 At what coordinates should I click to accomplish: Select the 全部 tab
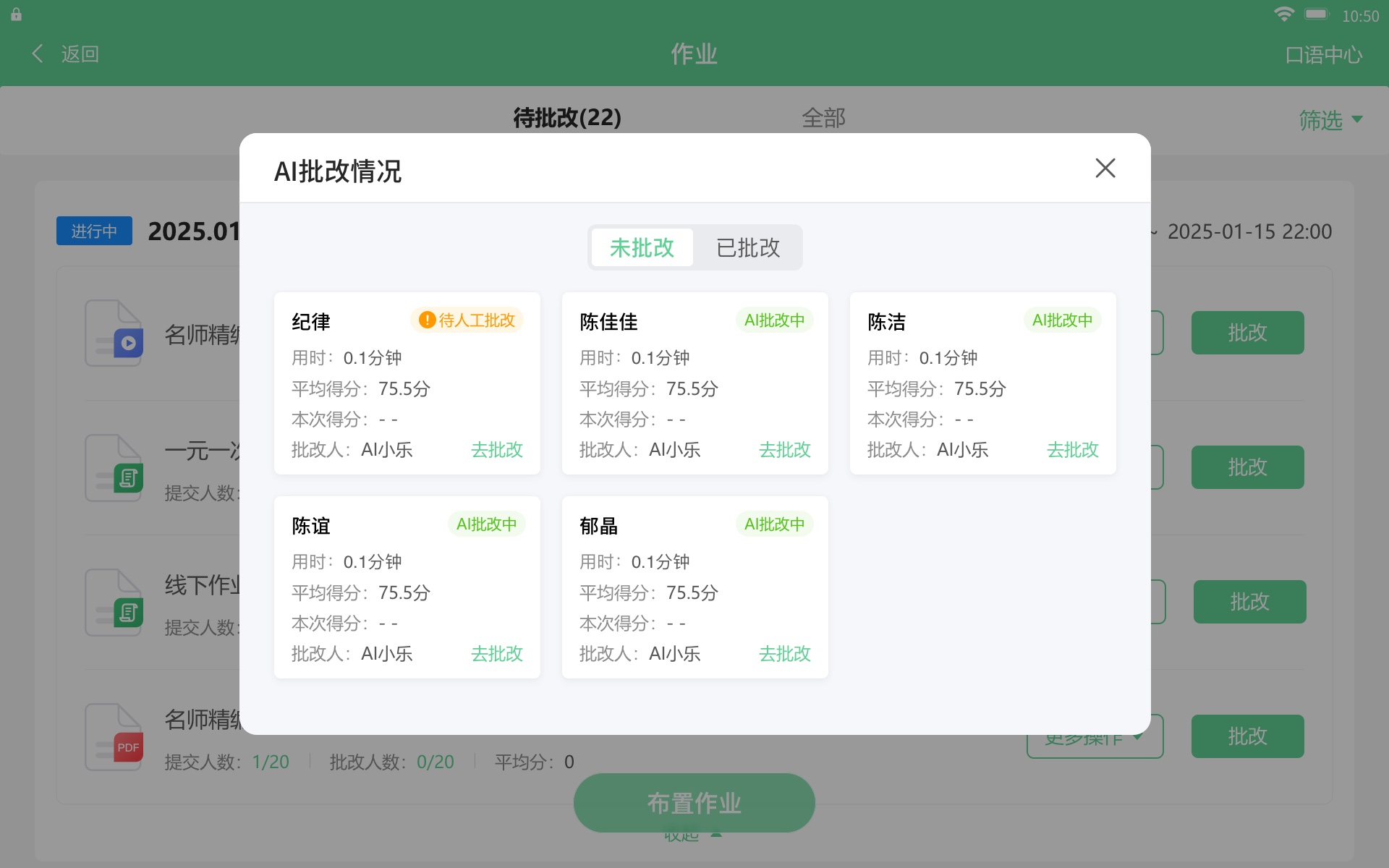pyautogui.click(x=823, y=118)
